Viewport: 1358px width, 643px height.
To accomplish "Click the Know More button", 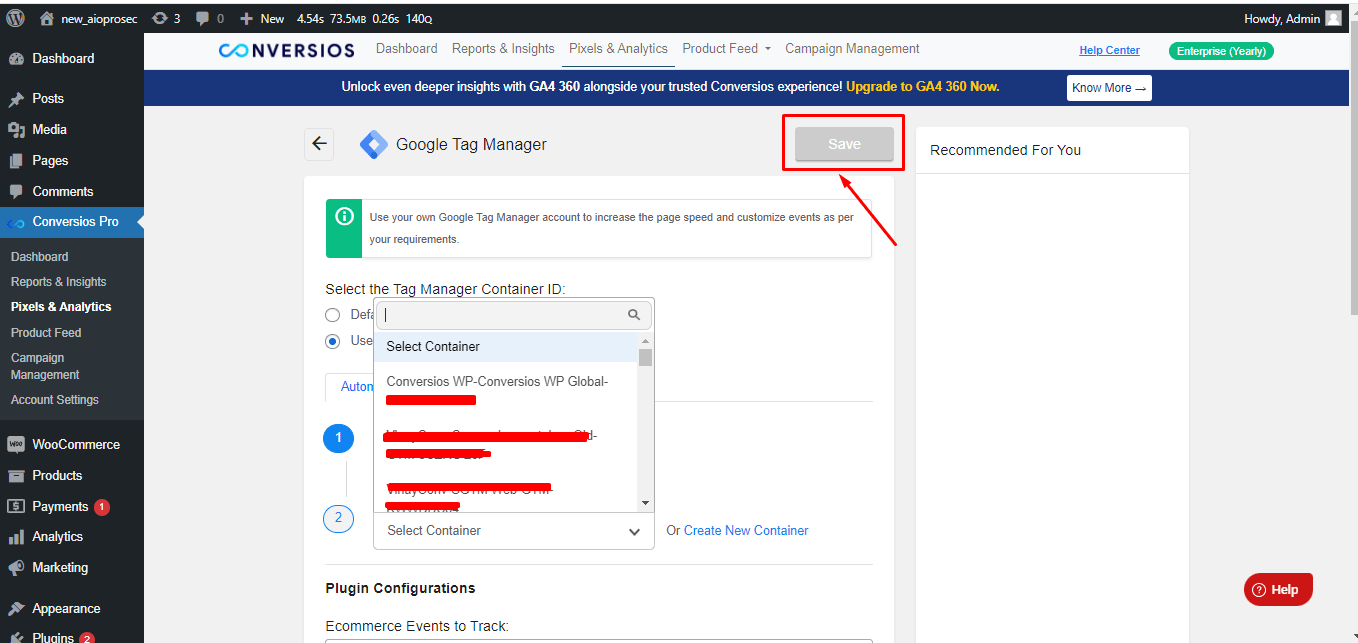I will 1109,88.
